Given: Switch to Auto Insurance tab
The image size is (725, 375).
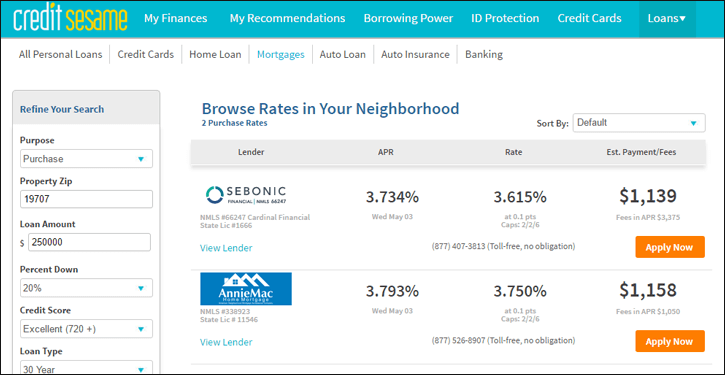Looking at the screenshot, I should (x=415, y=55).
